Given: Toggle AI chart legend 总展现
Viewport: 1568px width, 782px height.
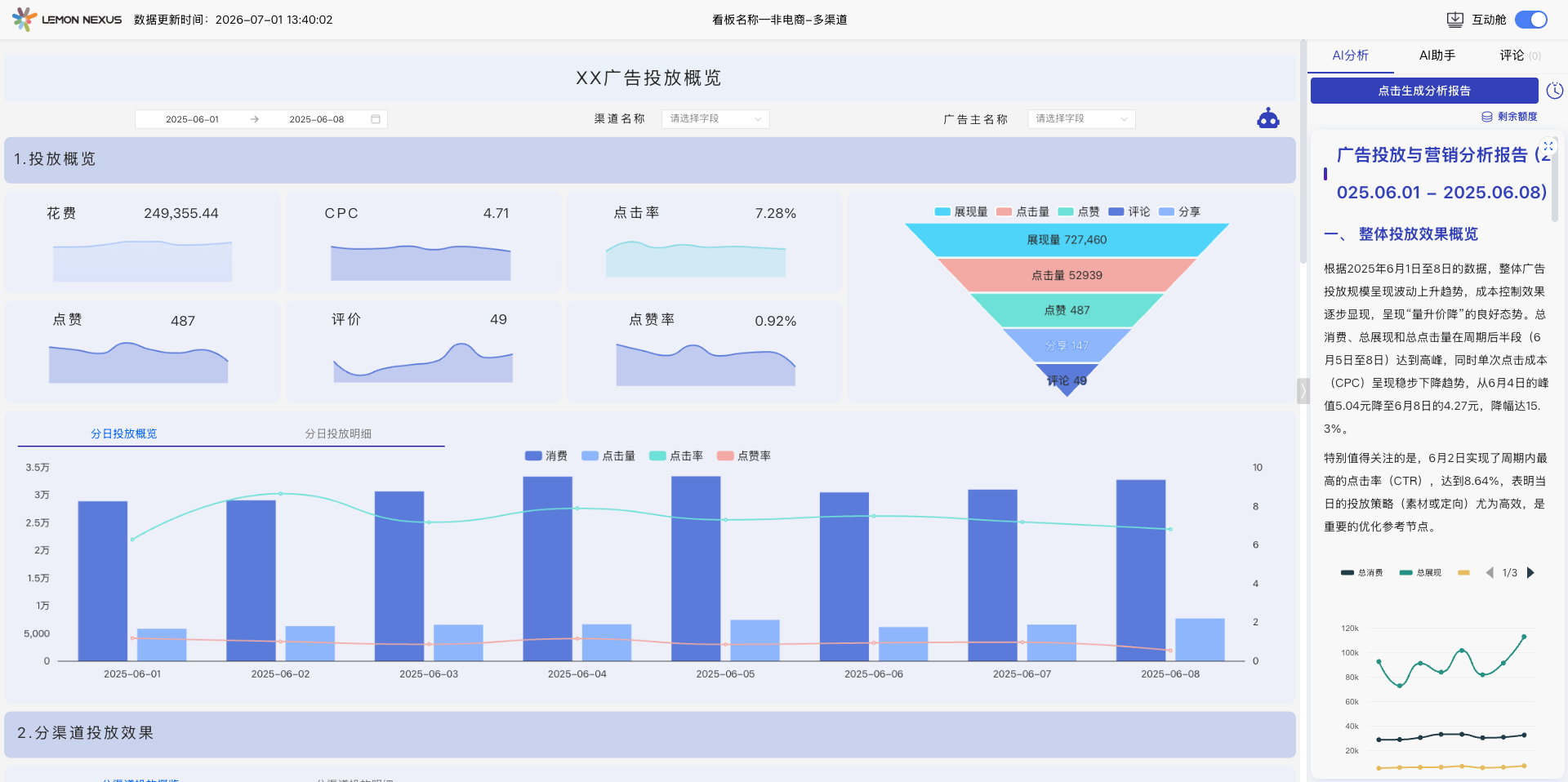Looking at the screenshot, I should tap(1420, 573).
